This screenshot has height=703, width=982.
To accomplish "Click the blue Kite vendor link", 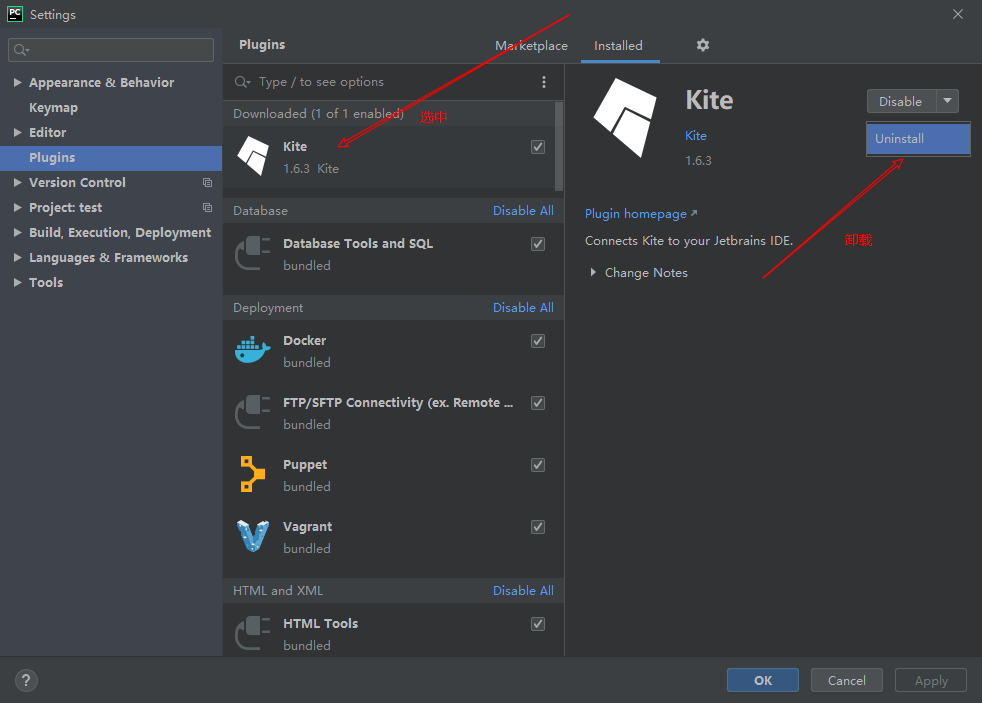I will [696, 135].
